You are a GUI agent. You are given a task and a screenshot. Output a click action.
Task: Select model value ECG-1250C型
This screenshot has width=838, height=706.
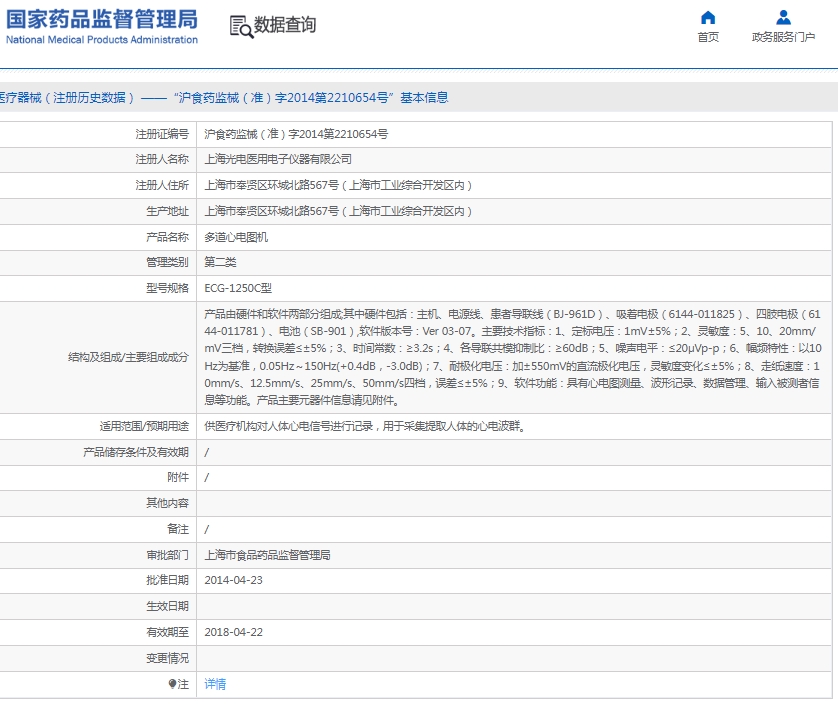(238, 288)
